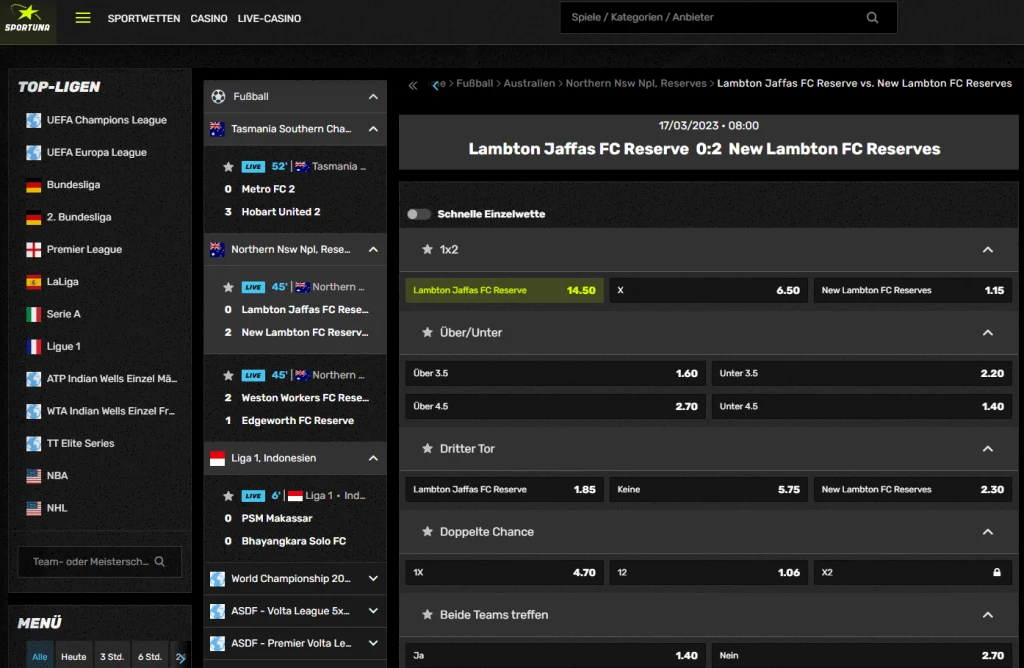Select the Alle time filter tab
1024x668 pixels.
(40, 657)
